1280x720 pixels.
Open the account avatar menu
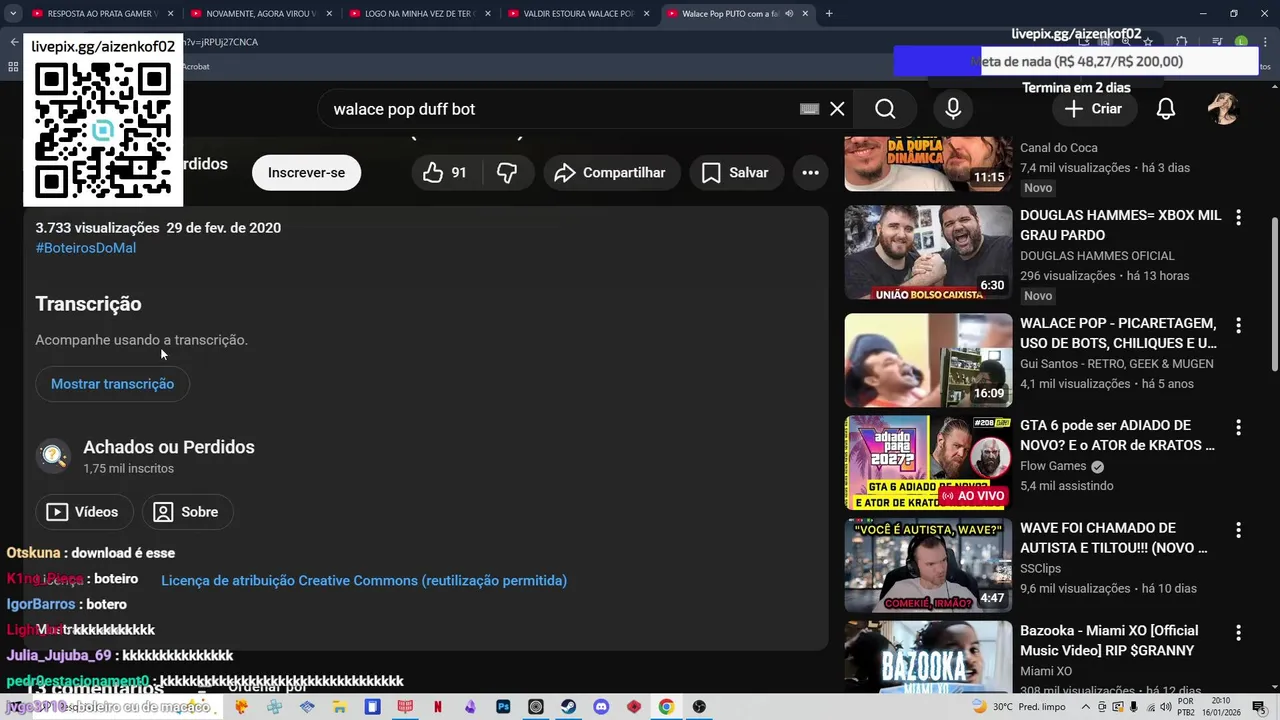tap(1223, 109)
